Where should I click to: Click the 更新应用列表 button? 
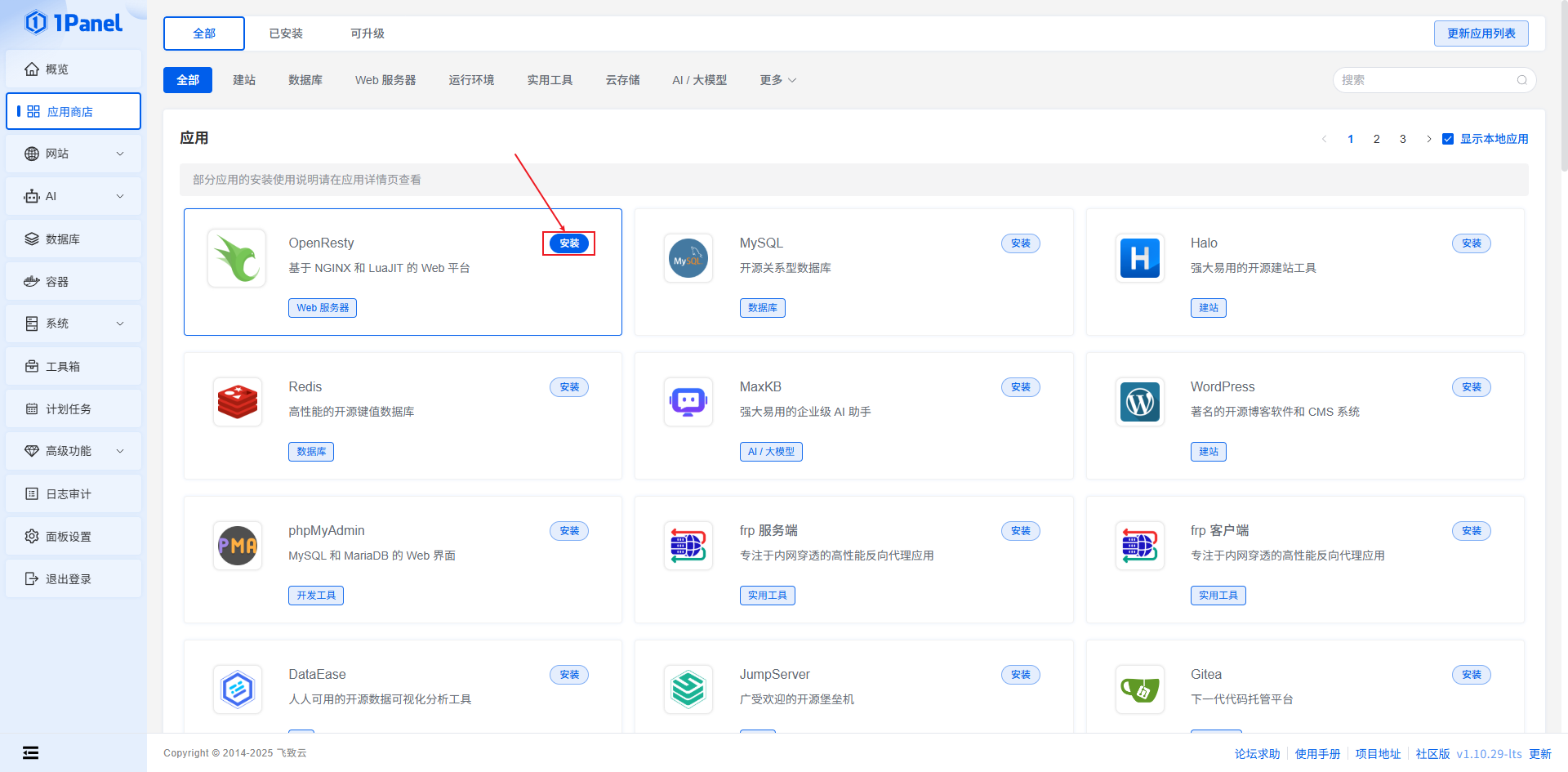[1481, 33]
